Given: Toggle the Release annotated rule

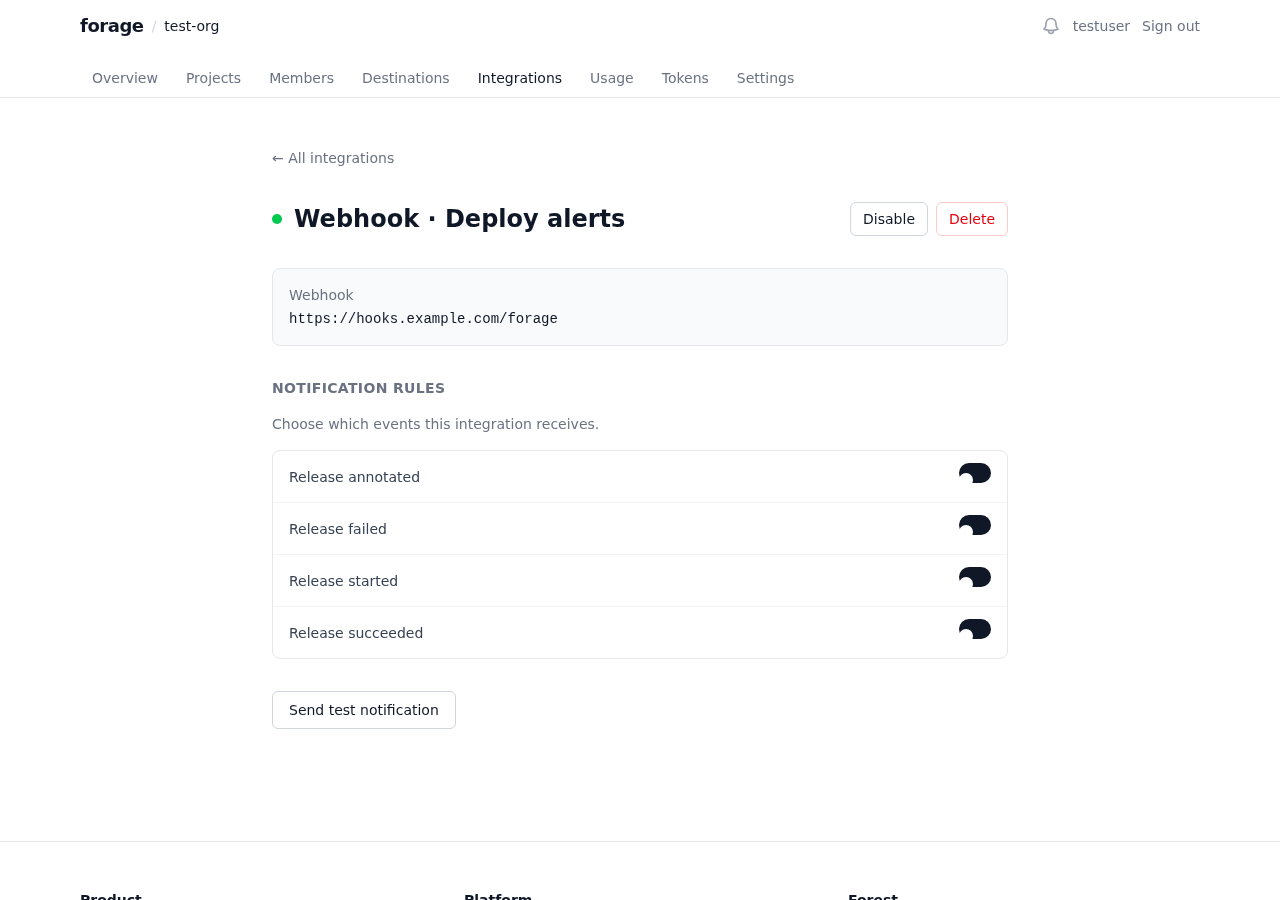Looking at the screenshot, I should pyautogui.click(x=974, y=474).
